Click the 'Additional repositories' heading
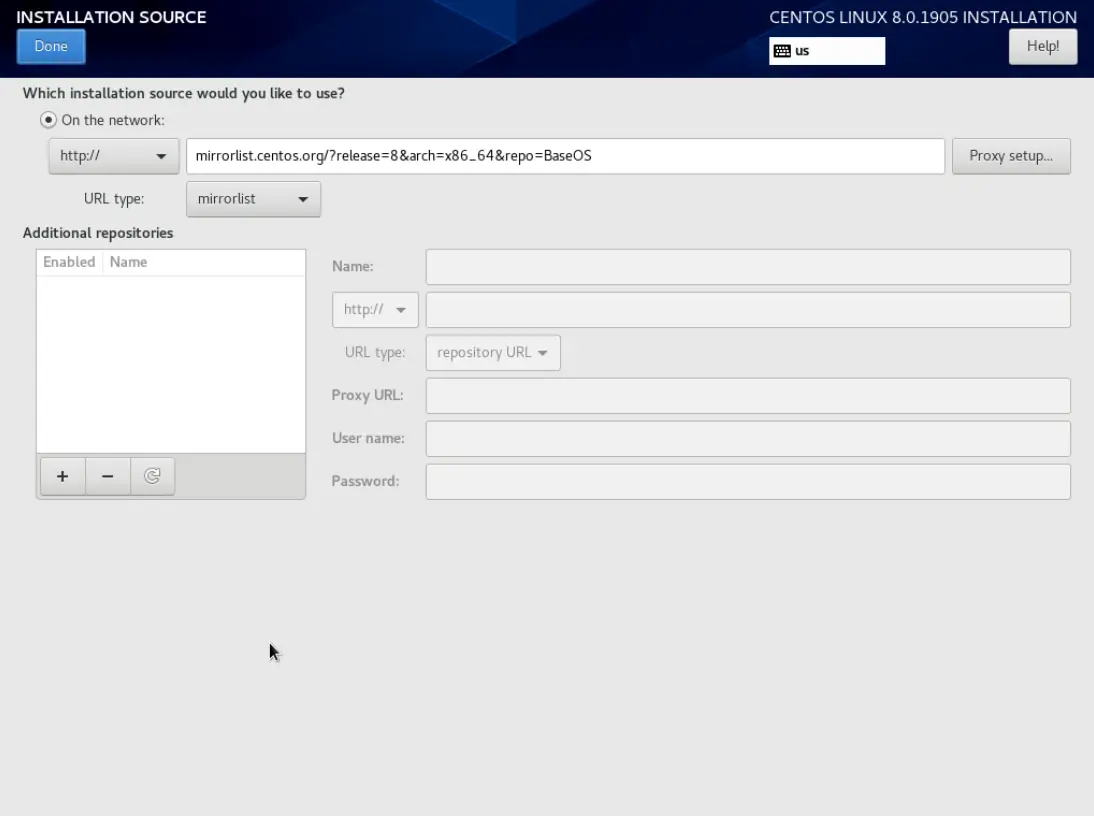 click(98, 233)
